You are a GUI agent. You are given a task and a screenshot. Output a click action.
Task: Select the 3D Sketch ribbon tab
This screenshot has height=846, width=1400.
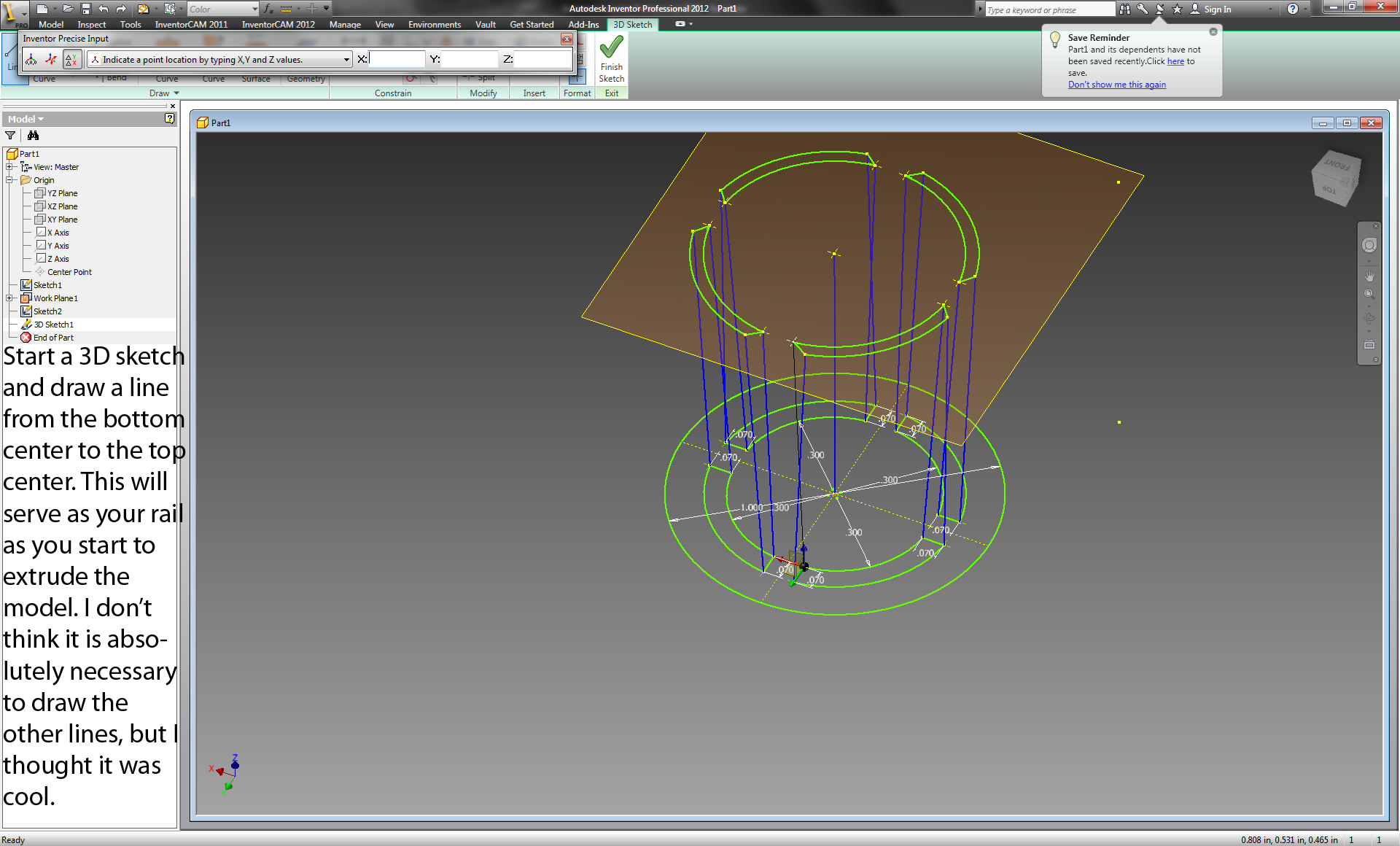point(632,24)
